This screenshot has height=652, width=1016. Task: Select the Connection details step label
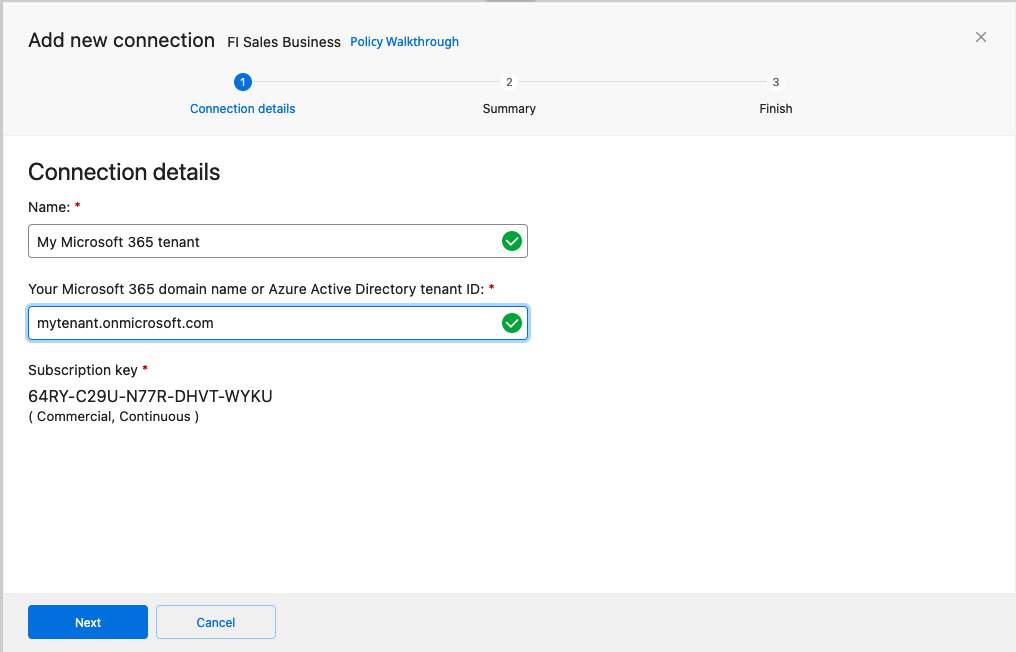[242, 108]
